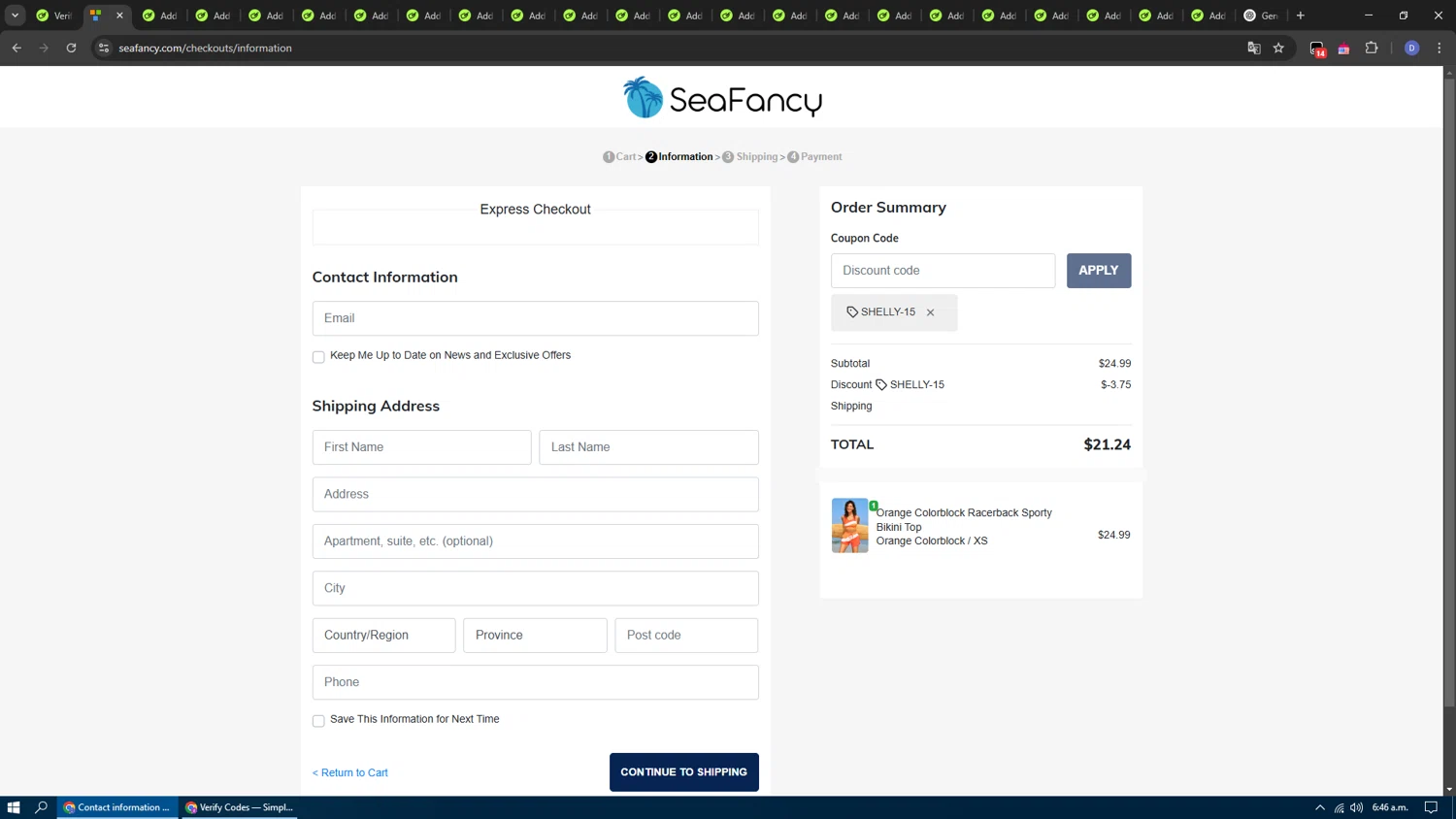Click the Post code field
Screen dimensions: 1456x819
(686, 636)
